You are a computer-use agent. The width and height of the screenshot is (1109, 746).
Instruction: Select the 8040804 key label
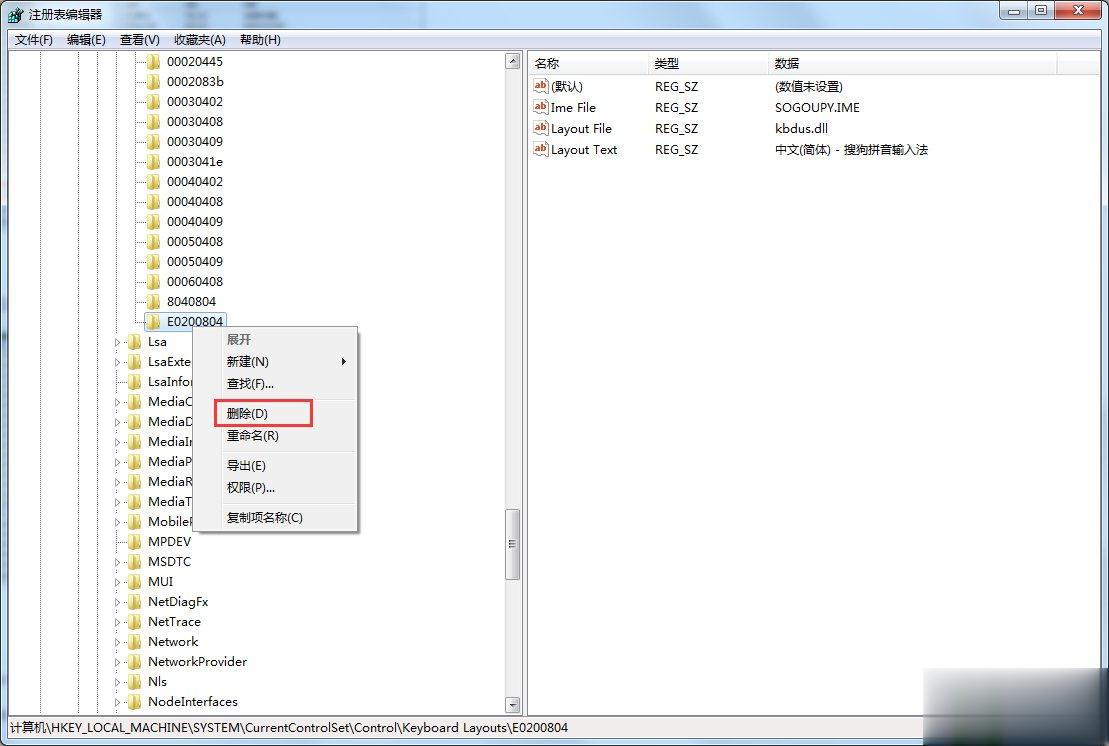[x=191, y=301]
